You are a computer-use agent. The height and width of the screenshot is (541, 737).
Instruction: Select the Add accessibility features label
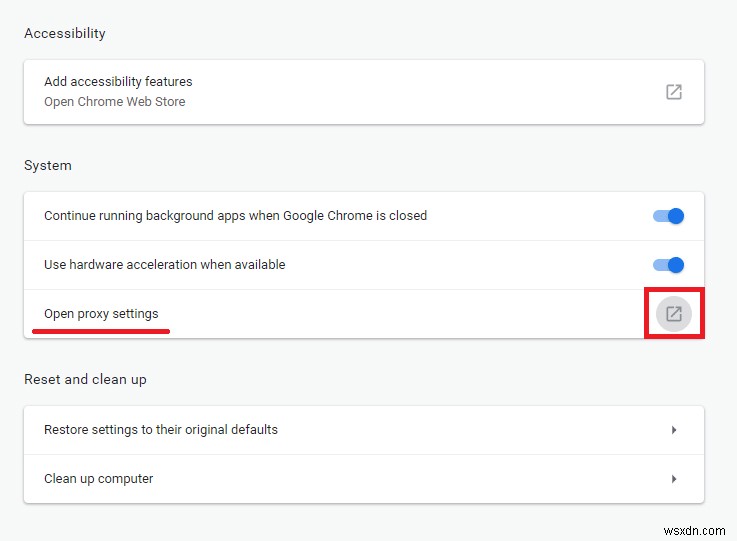[118, 81]
